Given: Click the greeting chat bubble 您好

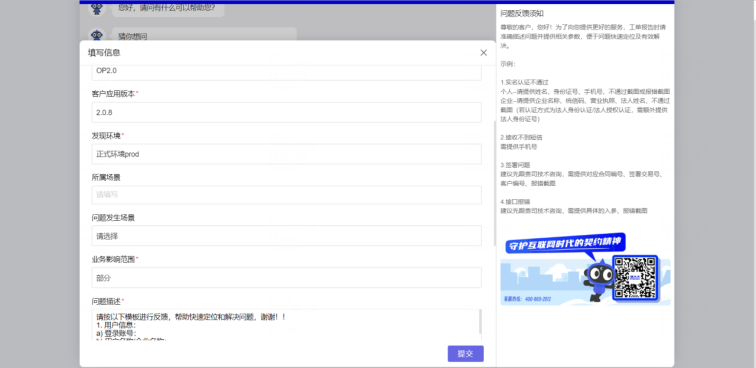Looking at the screenshot, I should pos(168,9).
